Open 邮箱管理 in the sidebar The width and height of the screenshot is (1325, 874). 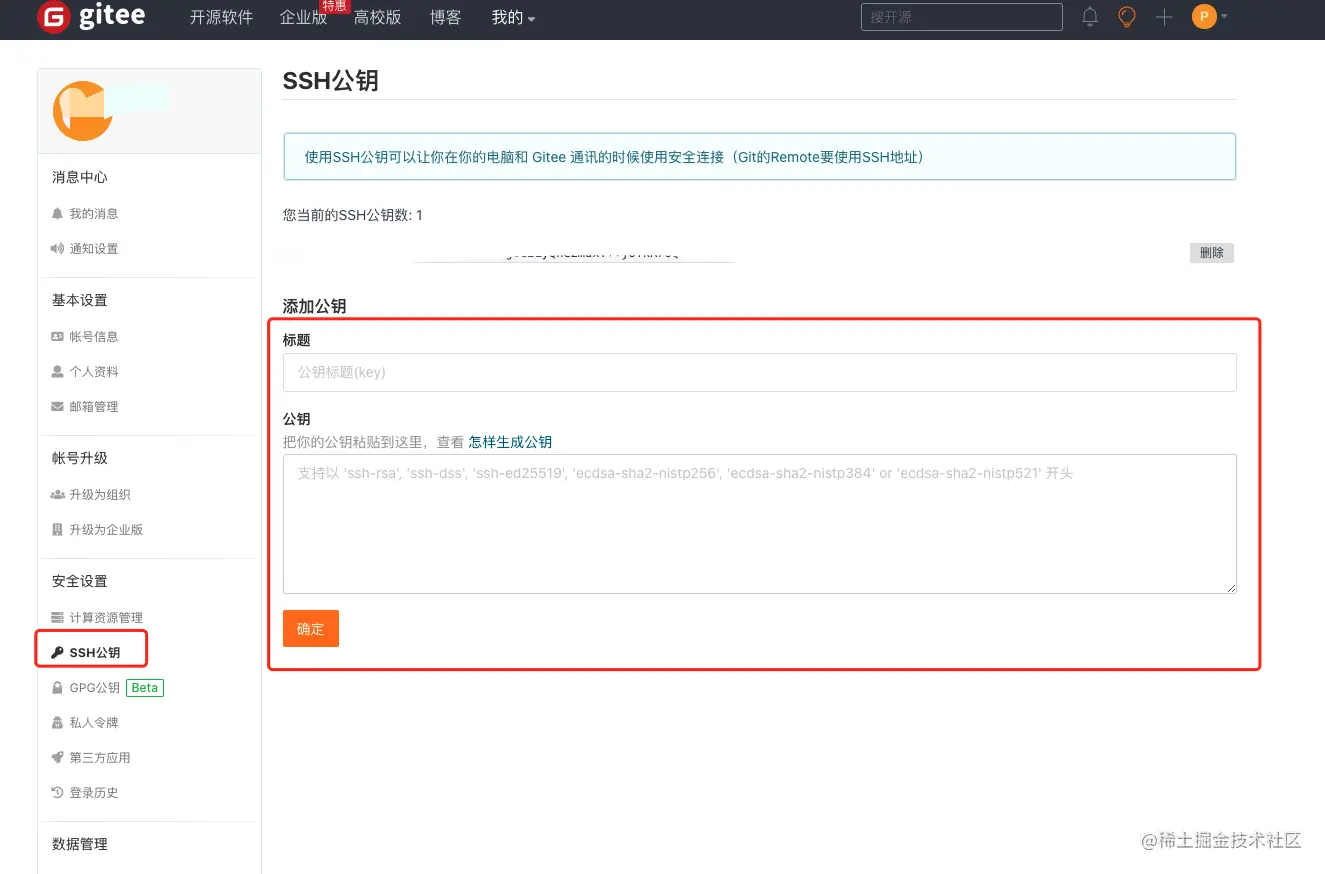93,407
